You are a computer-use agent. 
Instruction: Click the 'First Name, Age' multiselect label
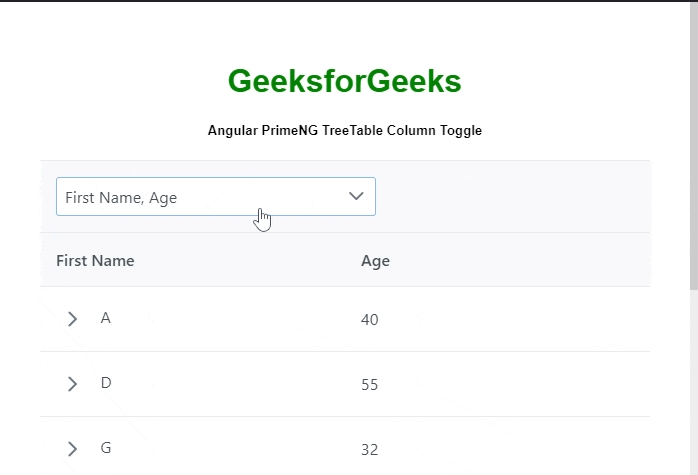(x=121, y=198)
